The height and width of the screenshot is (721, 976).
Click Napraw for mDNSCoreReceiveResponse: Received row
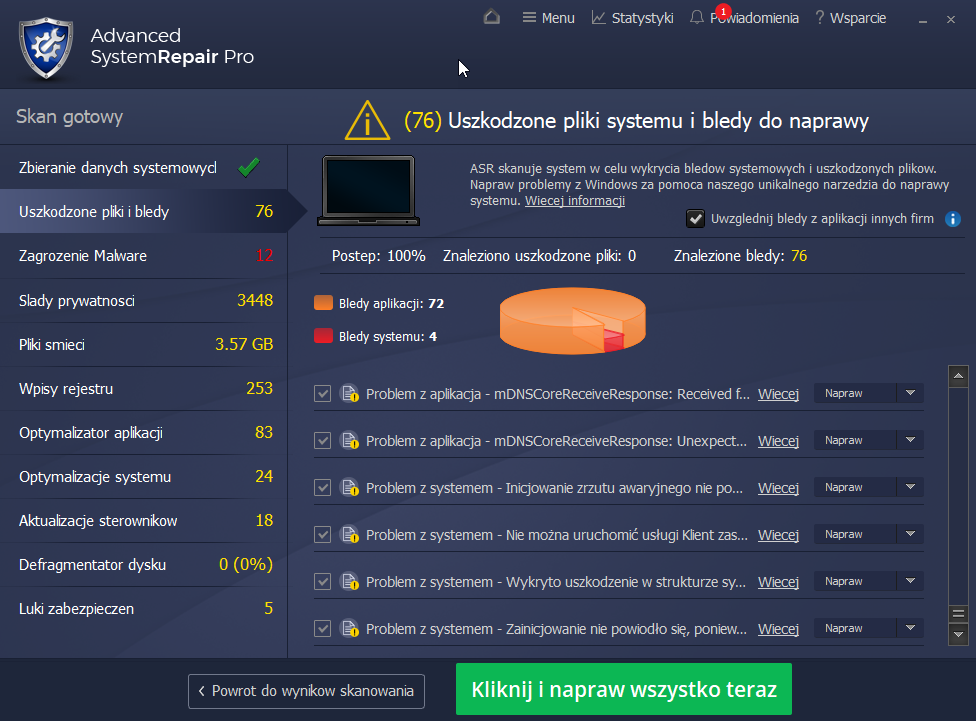pos(855,393)
